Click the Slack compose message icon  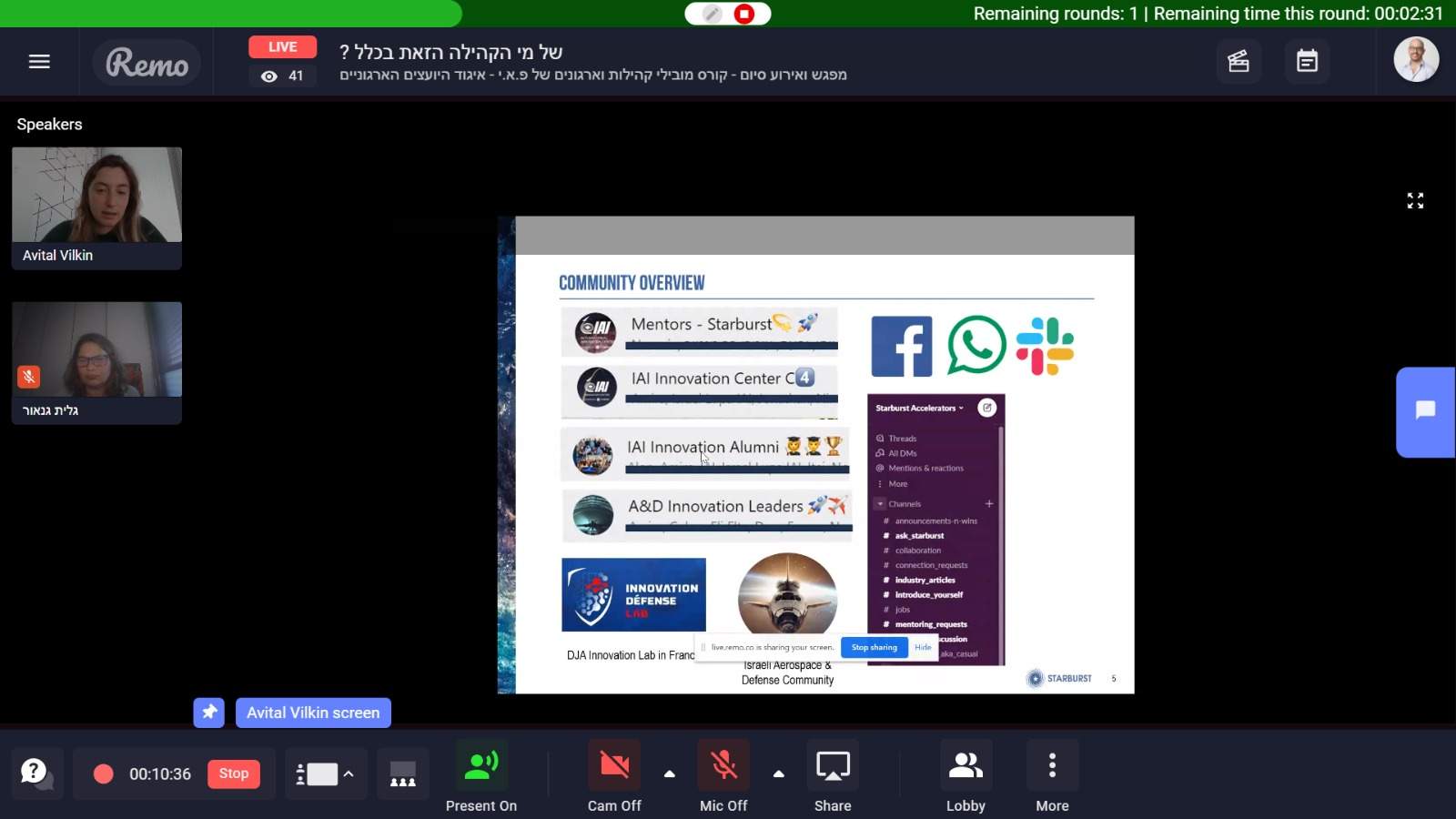click(986, 408)
